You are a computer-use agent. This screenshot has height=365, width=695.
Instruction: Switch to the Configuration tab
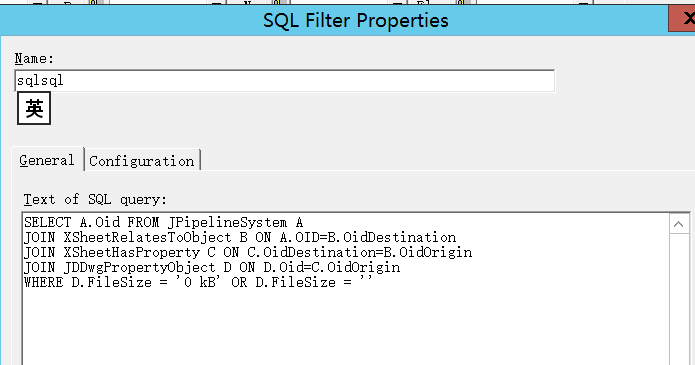[x=142, y=161]
